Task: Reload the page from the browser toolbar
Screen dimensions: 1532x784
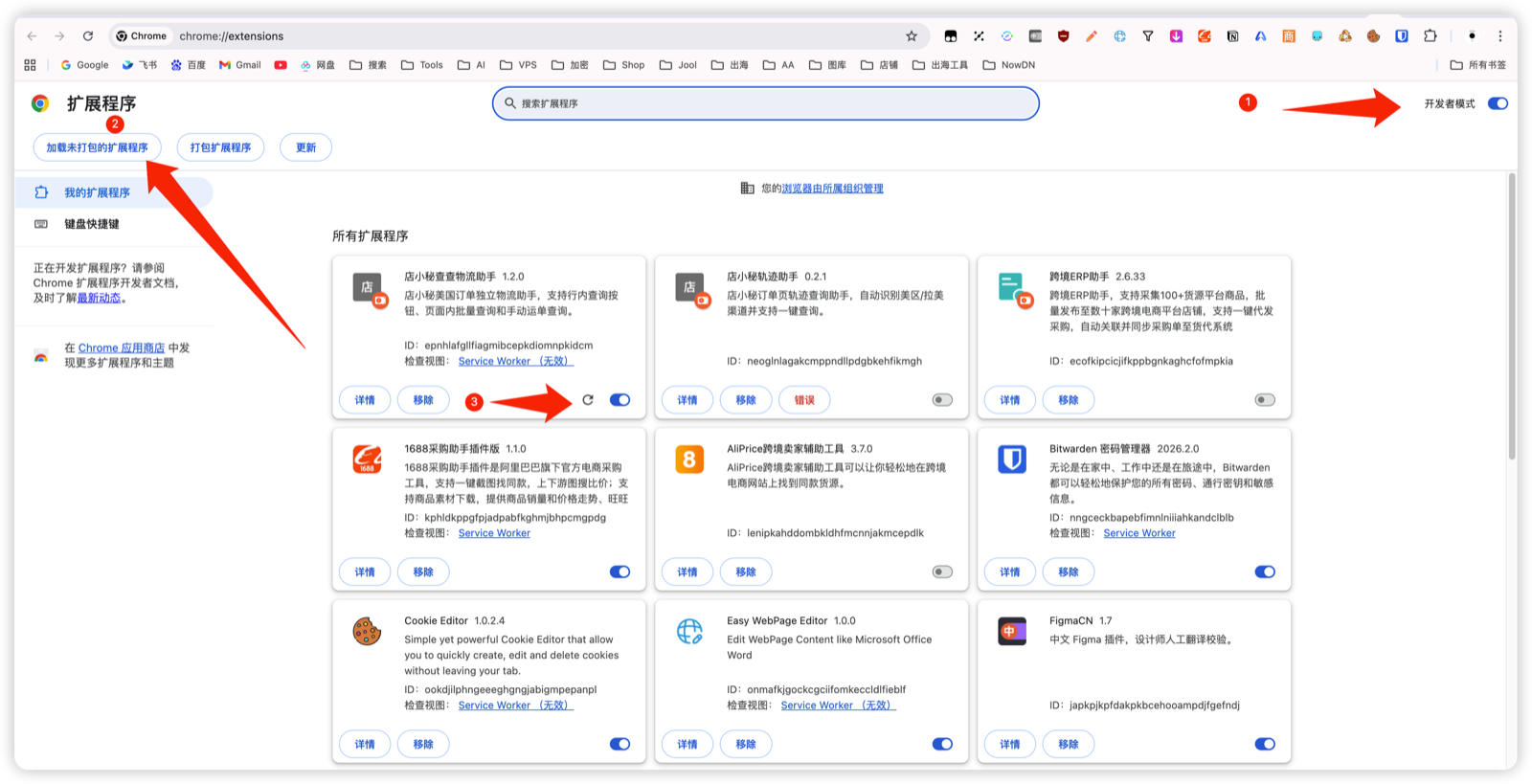Action: pyautogui.click(x=88, y=36)
